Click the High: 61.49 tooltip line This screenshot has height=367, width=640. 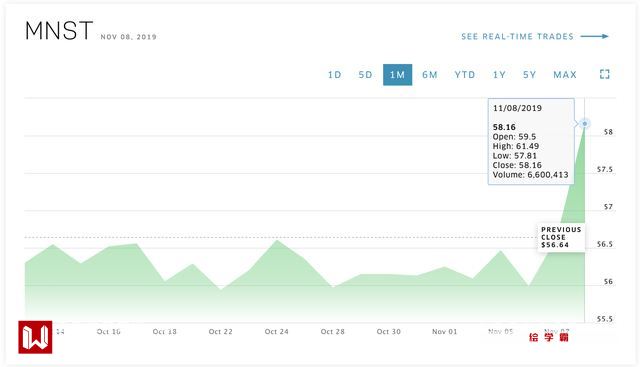pos(516,146)
